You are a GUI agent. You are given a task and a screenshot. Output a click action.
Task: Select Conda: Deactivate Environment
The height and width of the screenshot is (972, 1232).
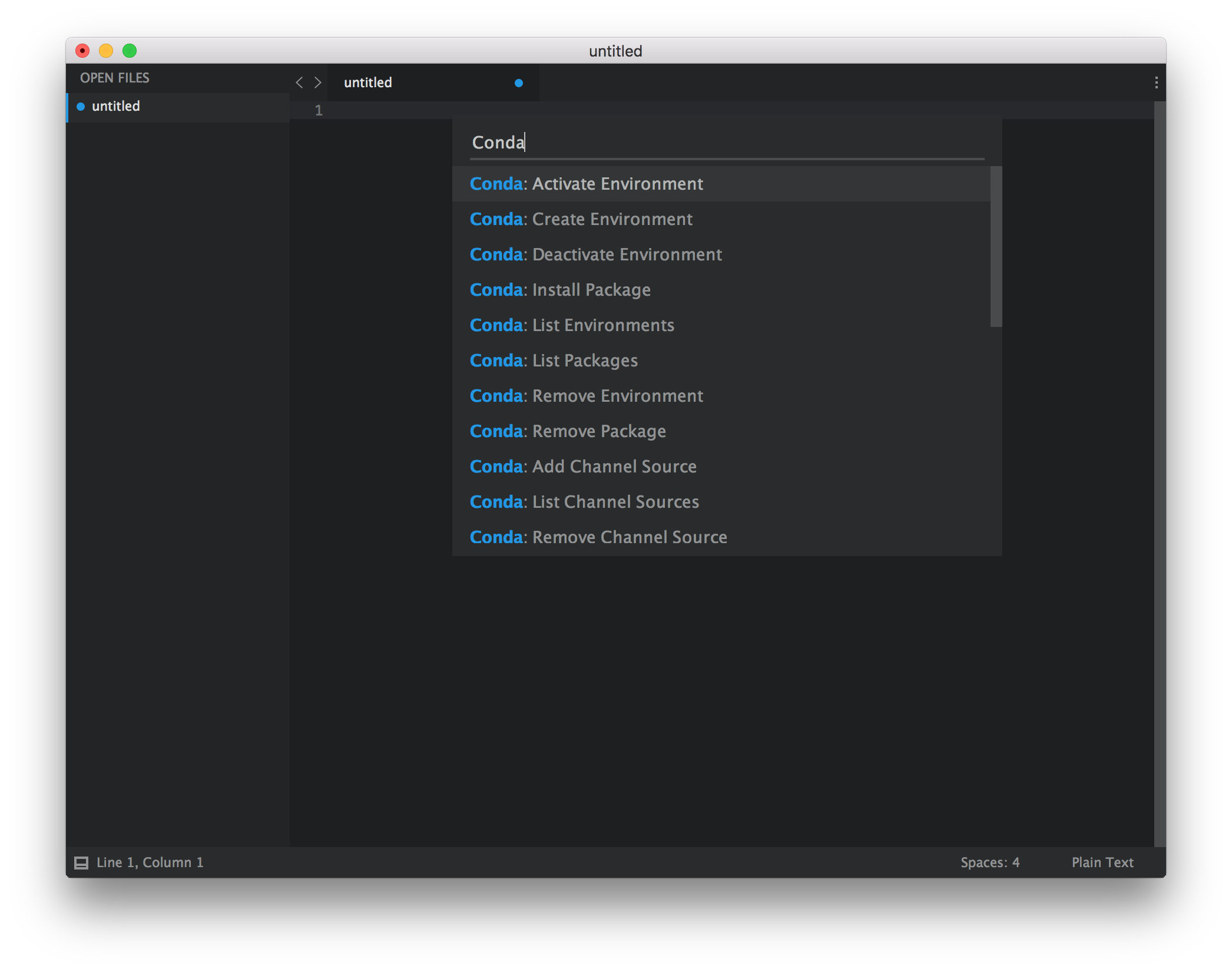595,254
